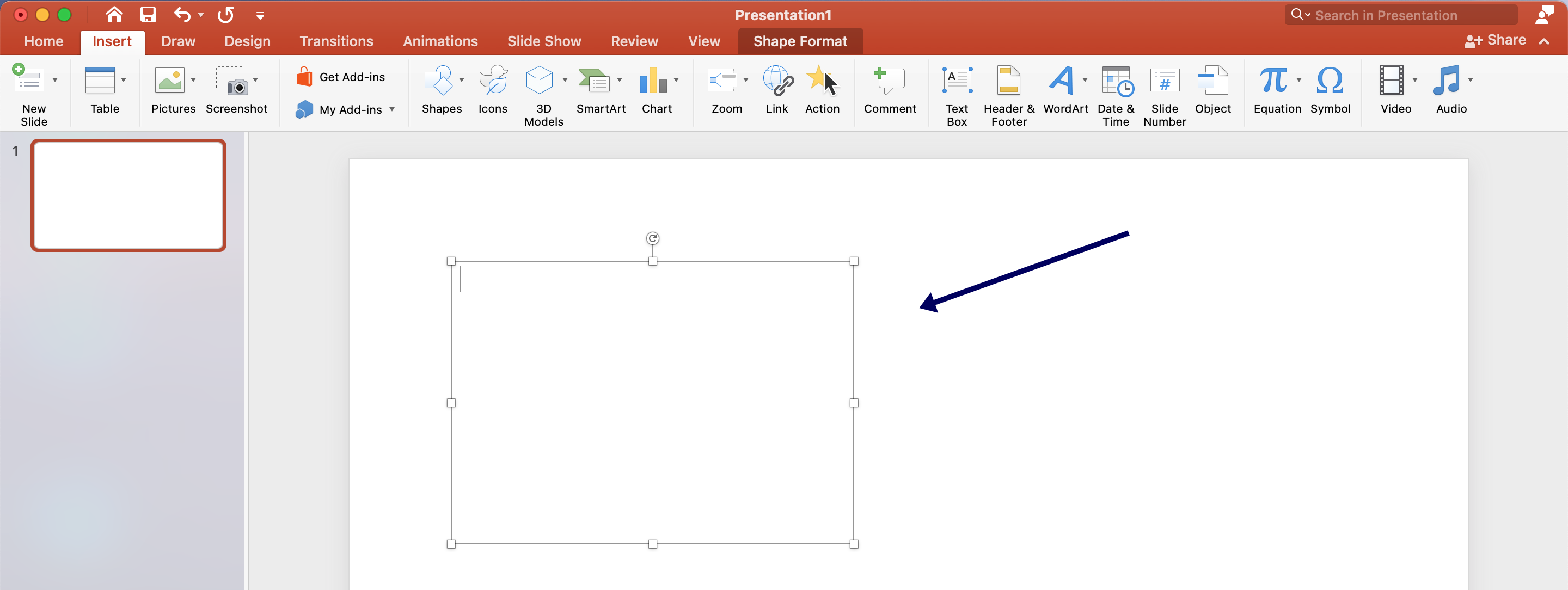Switch to the Transitions tab
1568x590 pixels.
point(336,41)
